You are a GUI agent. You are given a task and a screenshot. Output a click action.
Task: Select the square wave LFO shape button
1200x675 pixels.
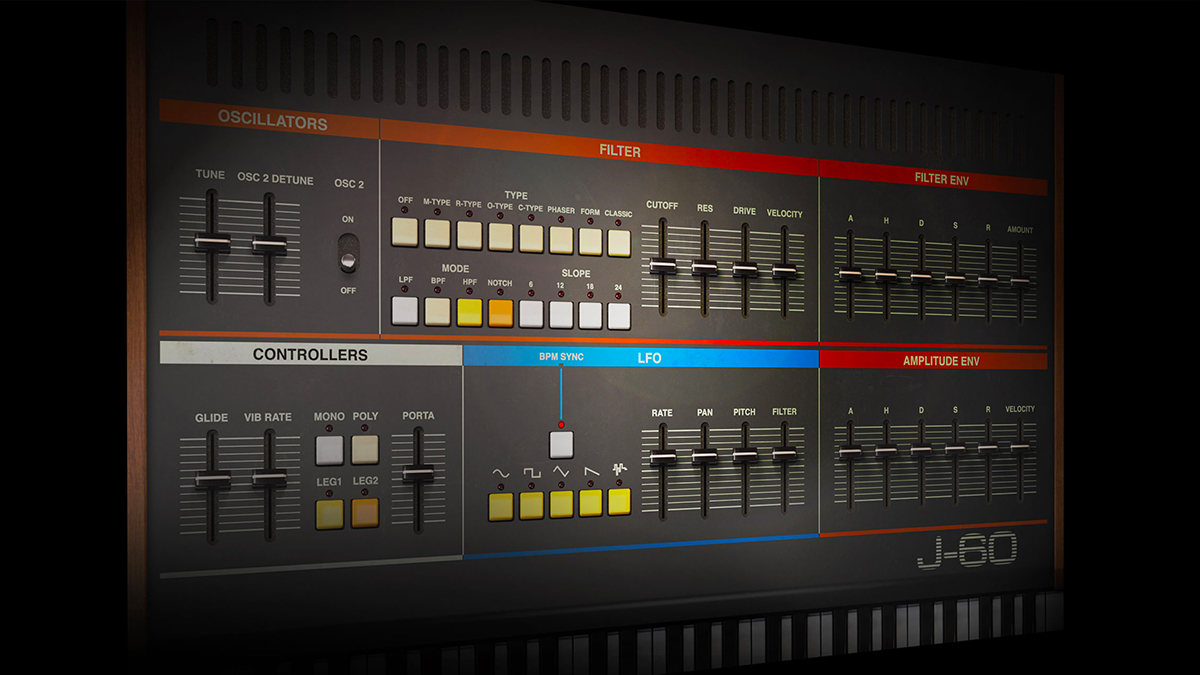point(531,505)
